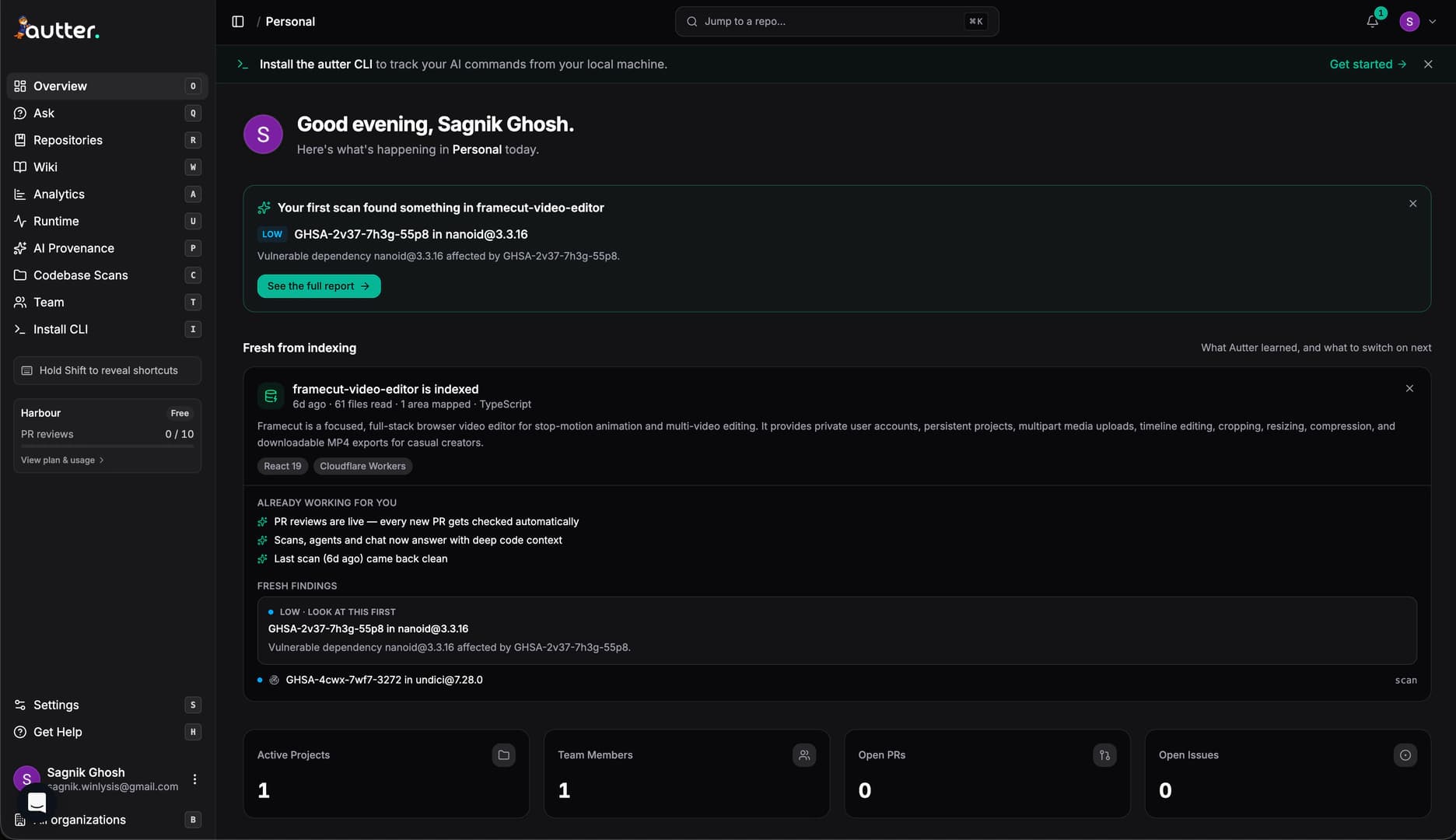Click the Open PRs pull-request icon
This screenshot has height=840, width=1456.
coord(1104,755)
